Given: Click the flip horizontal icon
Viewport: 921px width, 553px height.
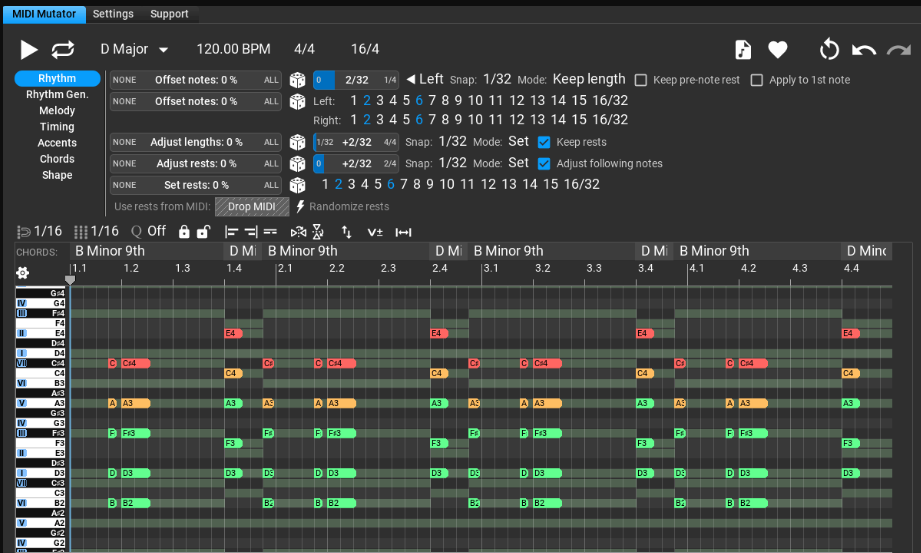Looking at the screenshot, I should point(298,232).
